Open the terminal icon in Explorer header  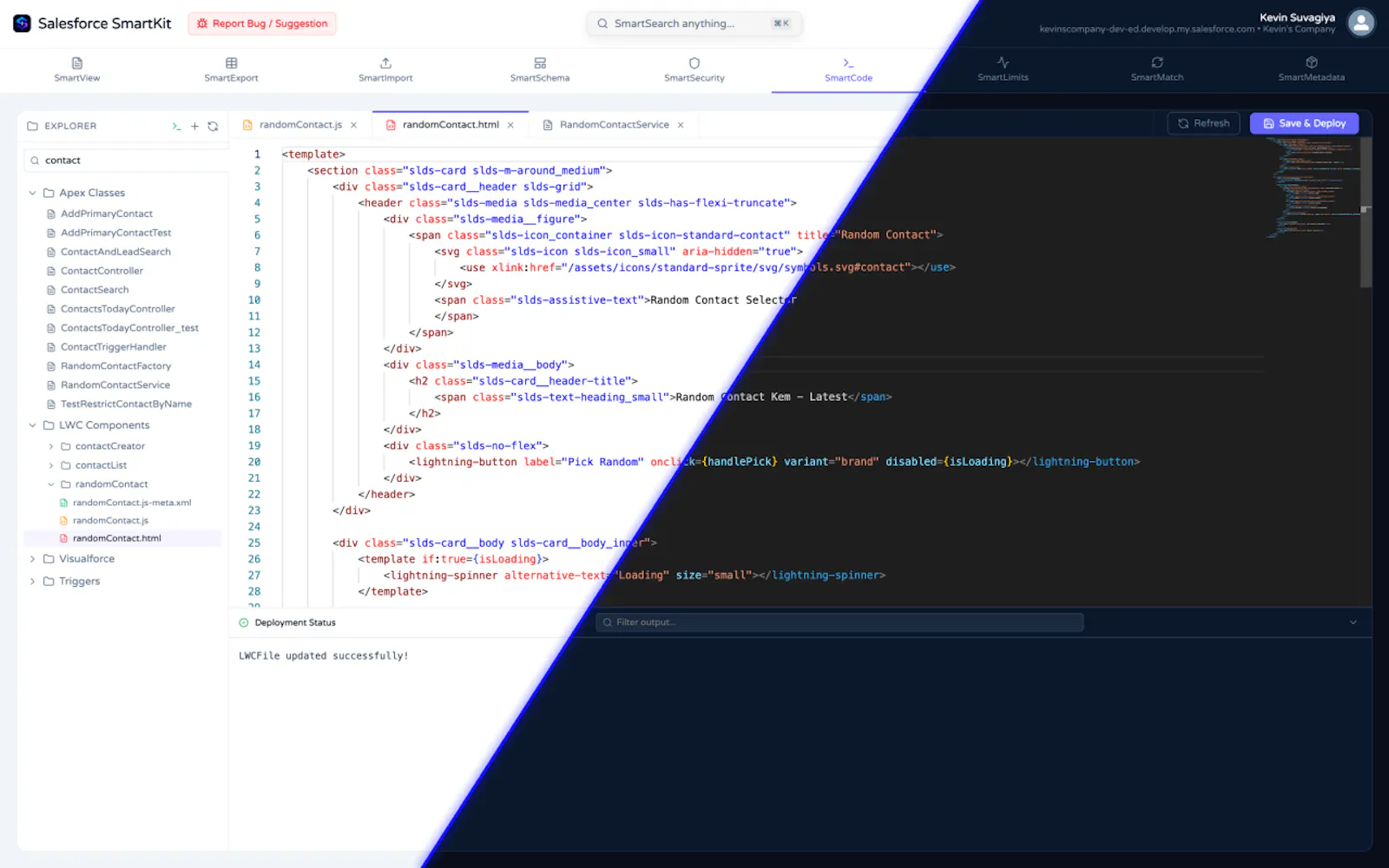click(x=176, y=126)
